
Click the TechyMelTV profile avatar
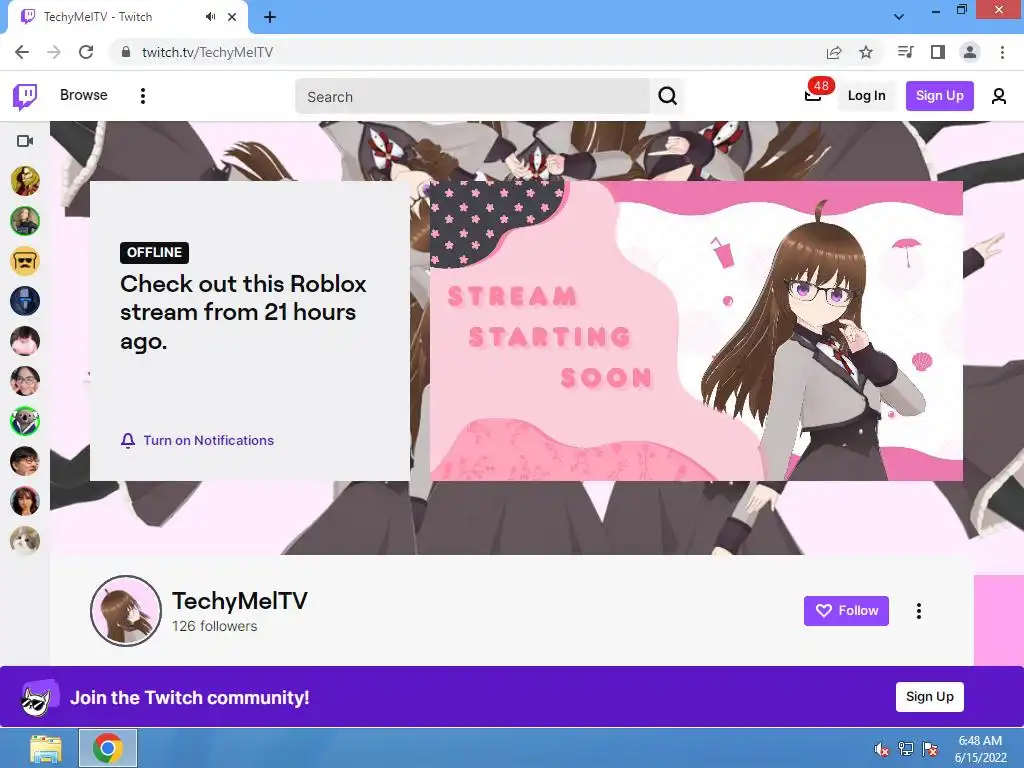125,611
